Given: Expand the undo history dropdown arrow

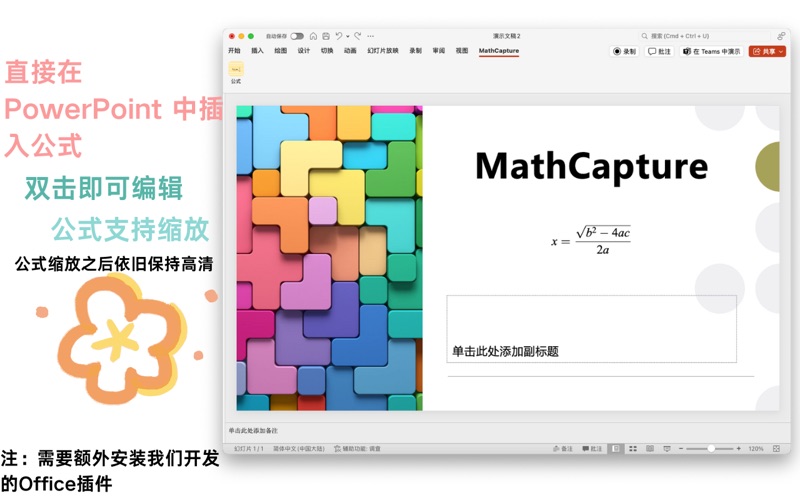Looking at the screenshot, I should click(347, 36).
